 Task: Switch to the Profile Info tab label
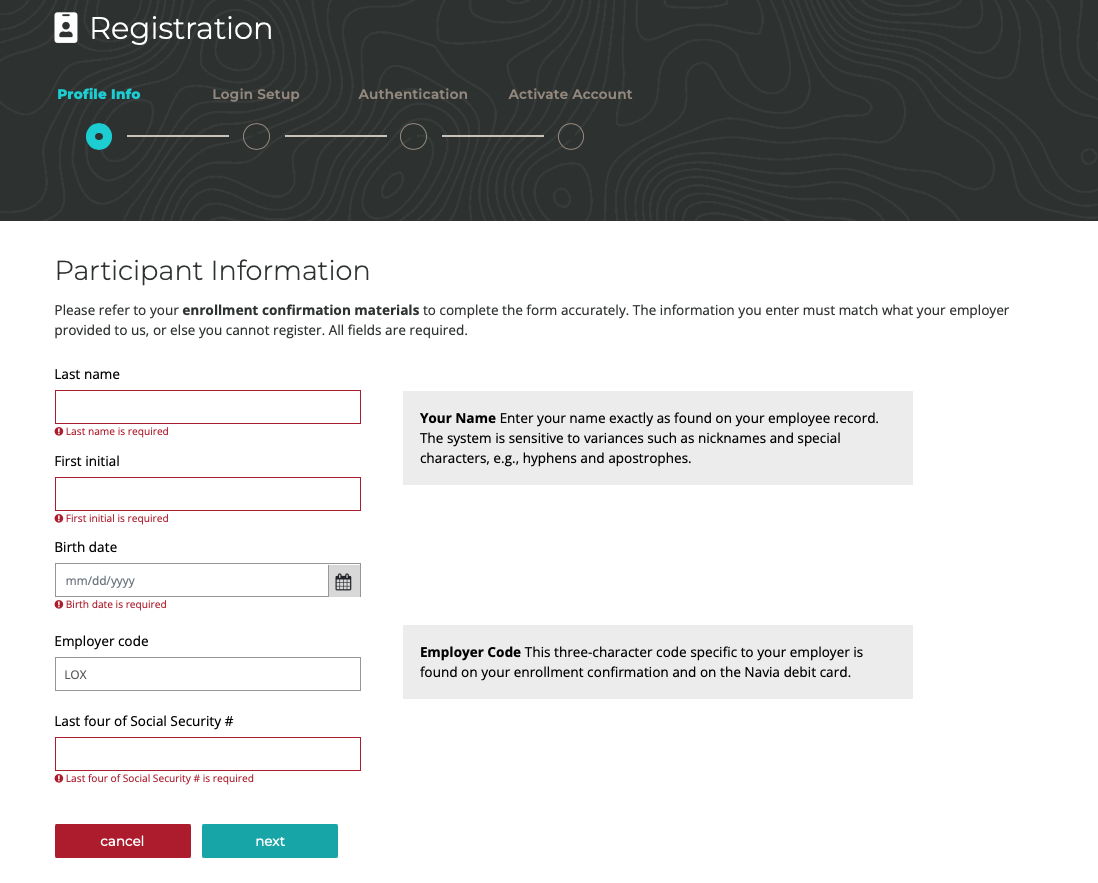point(99,94)
